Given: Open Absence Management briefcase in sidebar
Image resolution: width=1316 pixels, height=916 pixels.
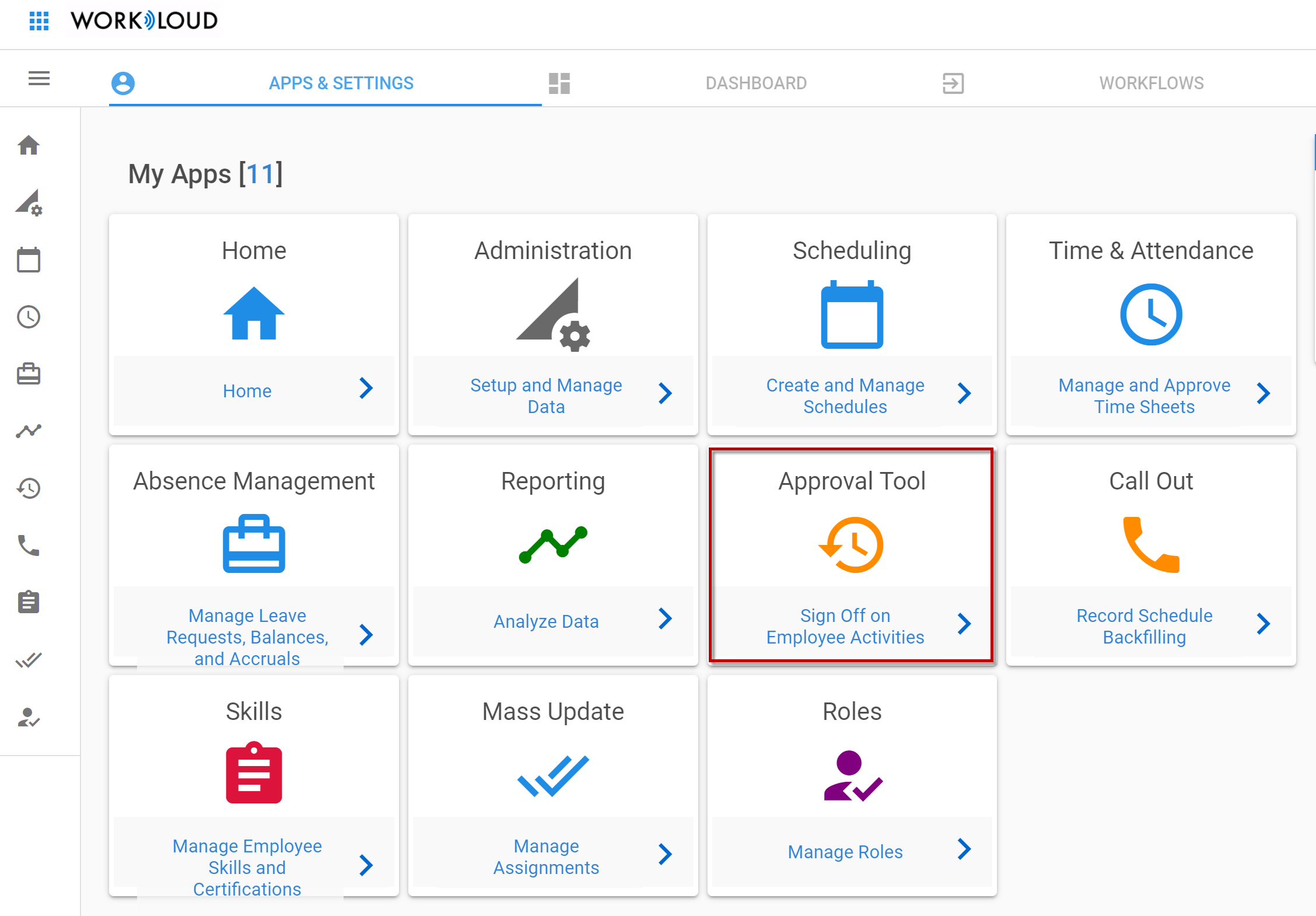Looking at the screenshot, I should [29, 373].
